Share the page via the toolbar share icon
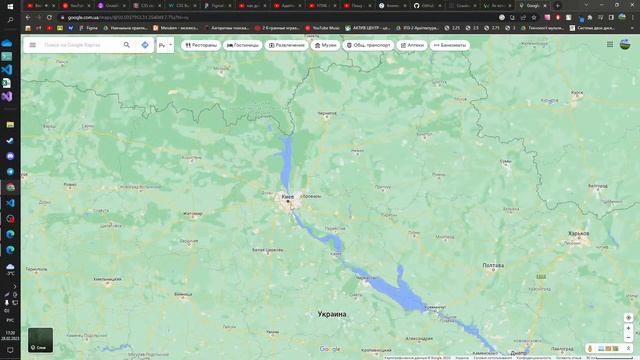 523,18
